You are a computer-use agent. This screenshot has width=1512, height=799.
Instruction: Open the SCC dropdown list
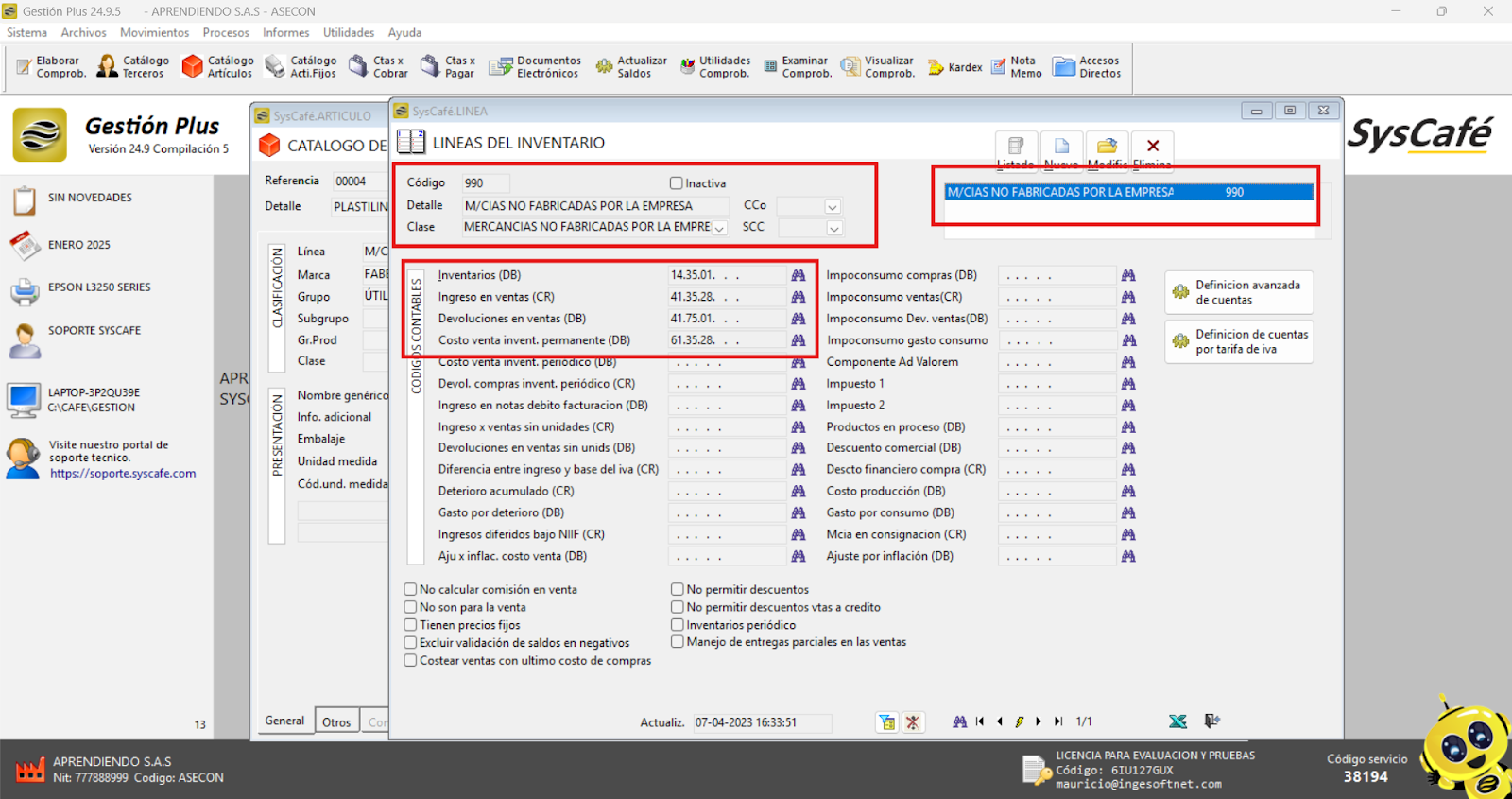[833, 228]
